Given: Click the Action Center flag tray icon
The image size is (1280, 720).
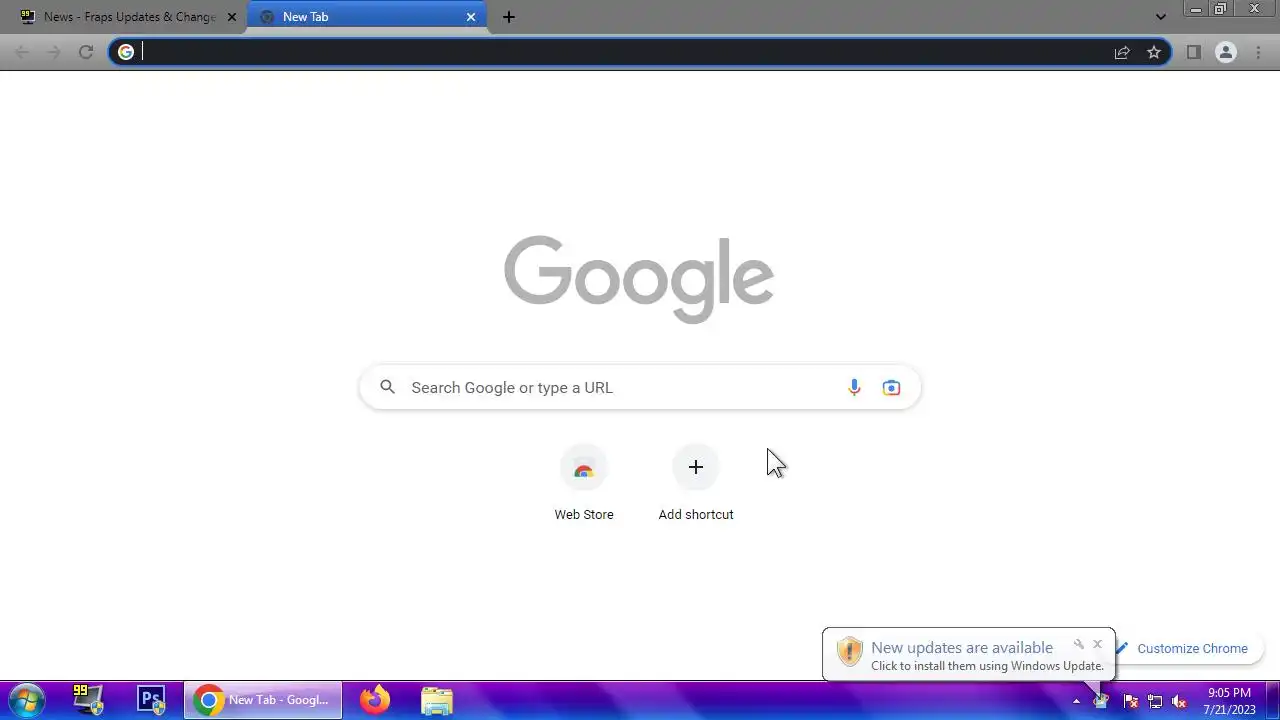Looking at the screenshot, I should tap(1131, 701).
